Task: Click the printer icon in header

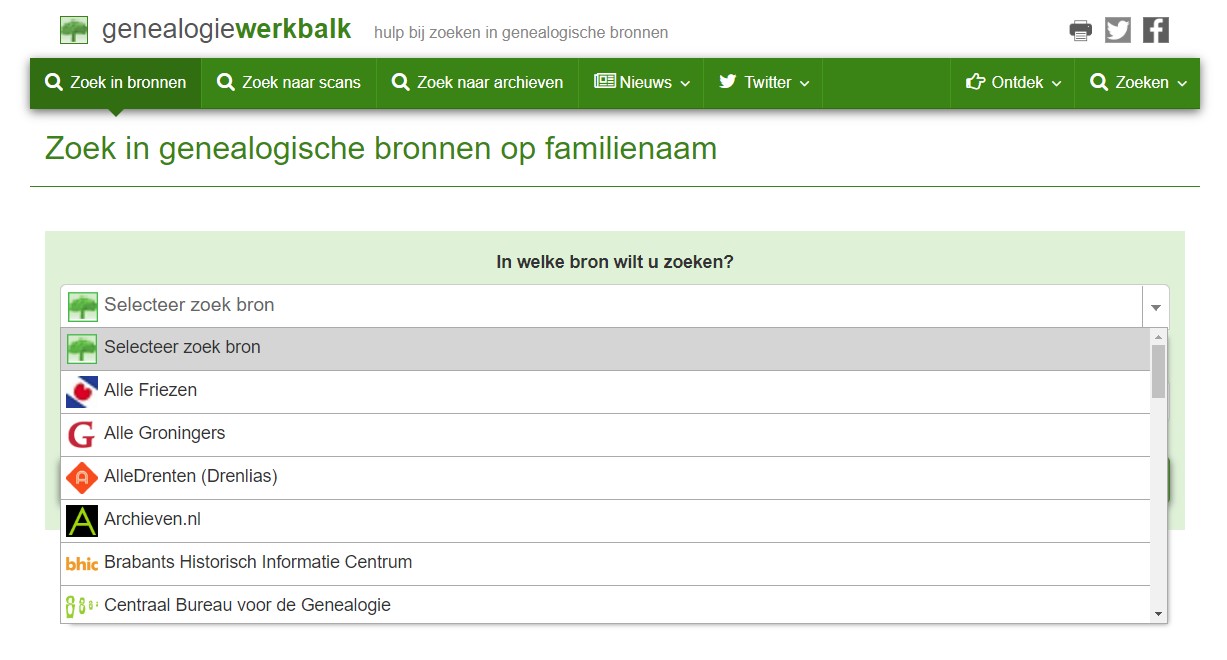Action: 1080,30
